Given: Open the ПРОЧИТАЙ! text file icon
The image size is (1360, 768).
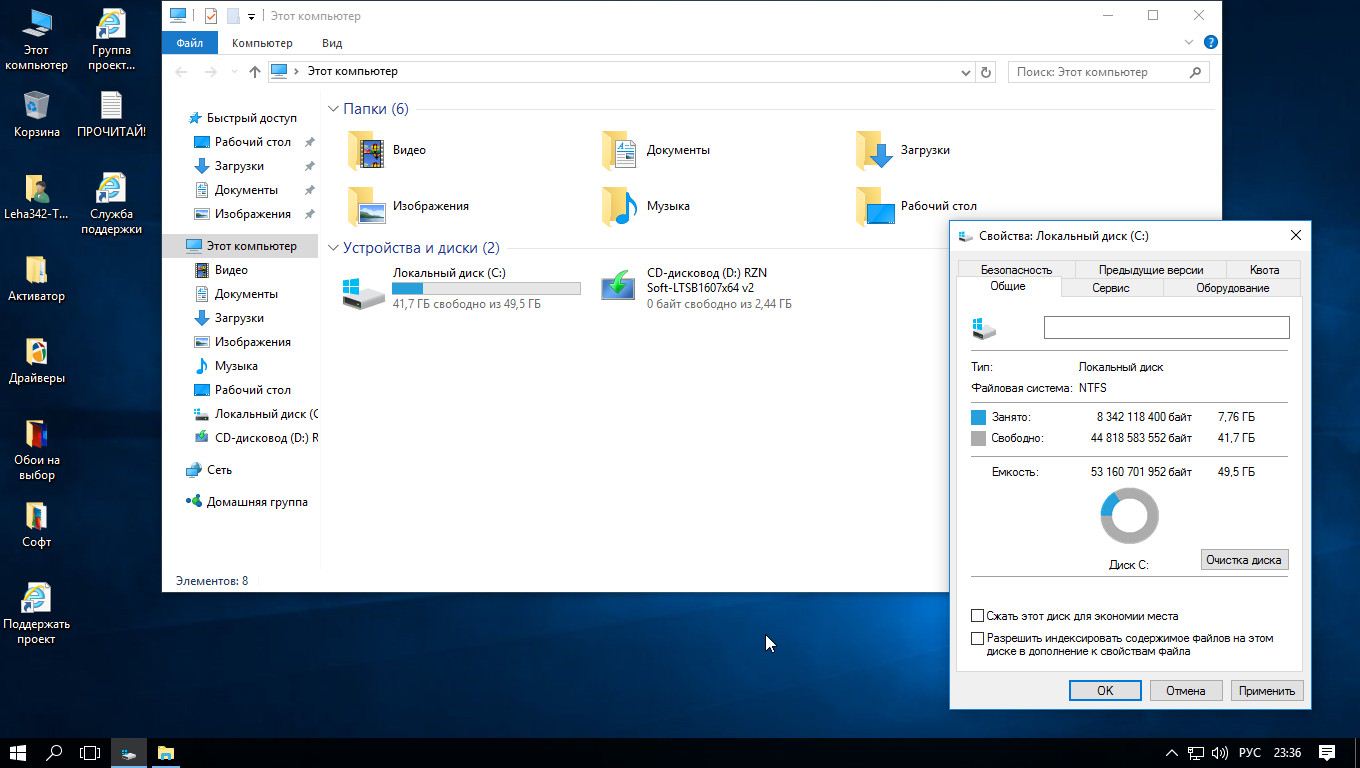Looking at the screenshot, I should [x=111, y=114].
